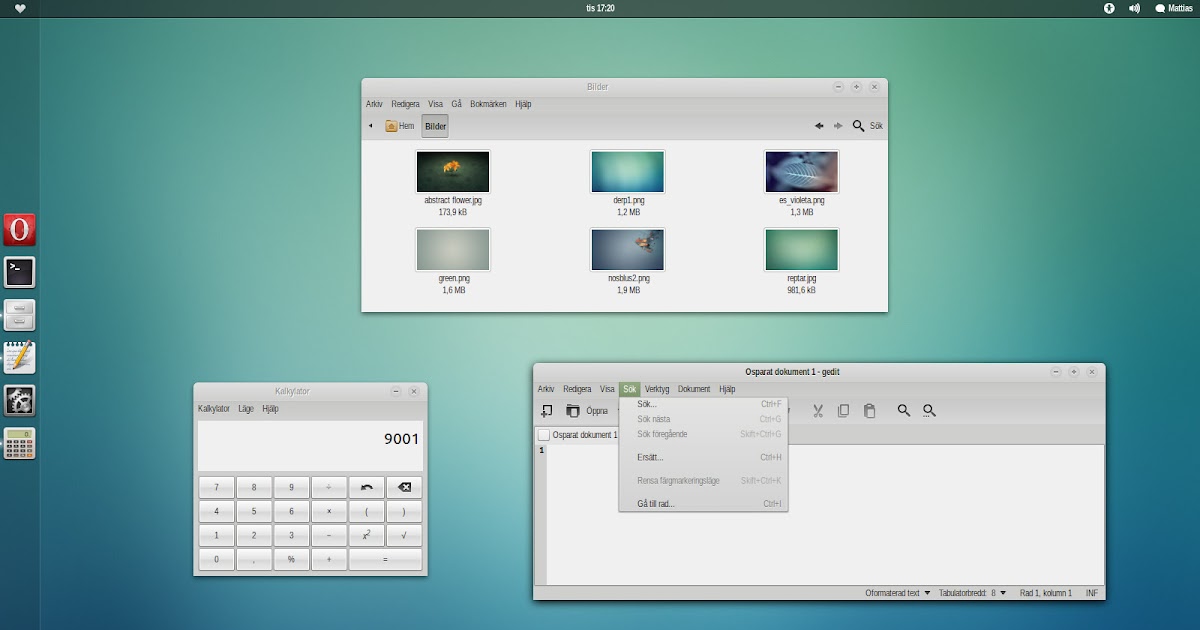Choose Gå till rad from the Sök menu
The height and width of the screenshot is (630, 1200).
[656, 503]
